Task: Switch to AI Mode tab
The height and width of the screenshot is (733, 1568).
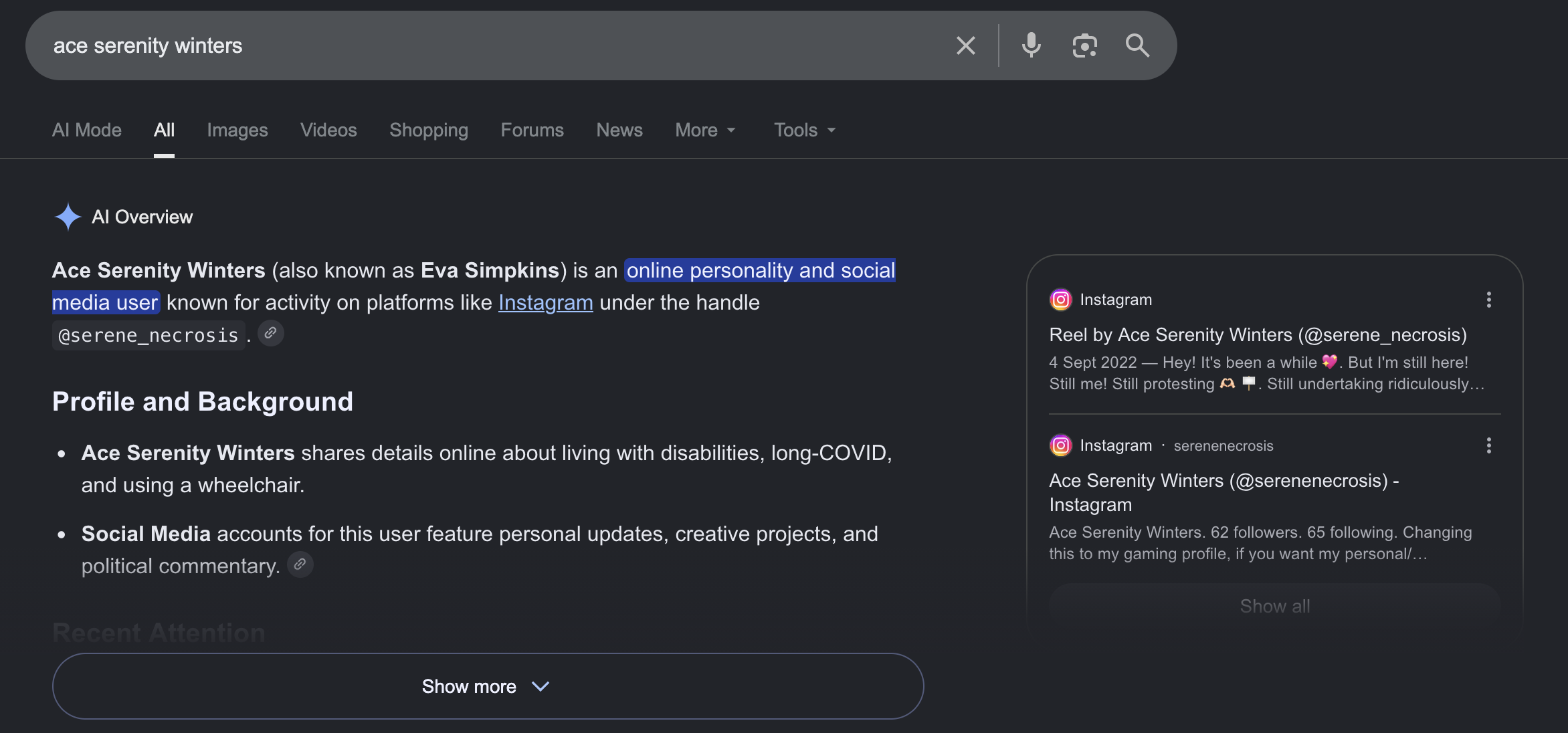Action: 87,130
